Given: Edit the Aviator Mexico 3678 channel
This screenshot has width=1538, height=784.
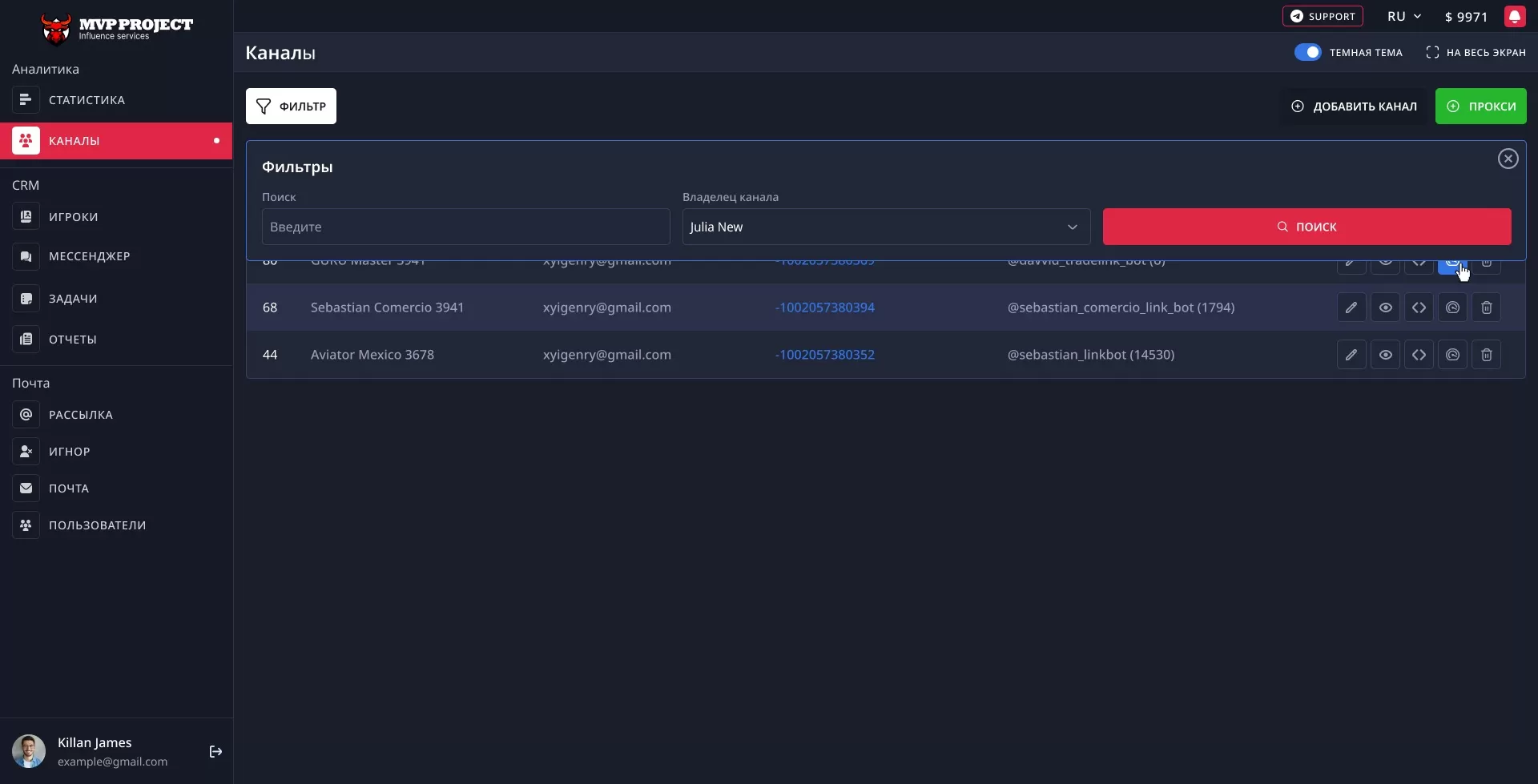Looking at the screenshot, I should click(1351, 355).
